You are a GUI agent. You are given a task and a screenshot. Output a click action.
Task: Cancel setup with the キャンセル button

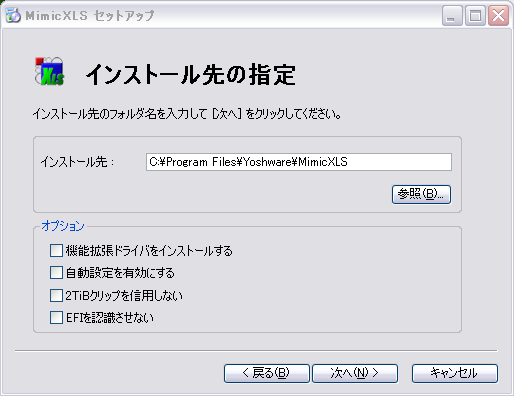click(x=455, y=373)
